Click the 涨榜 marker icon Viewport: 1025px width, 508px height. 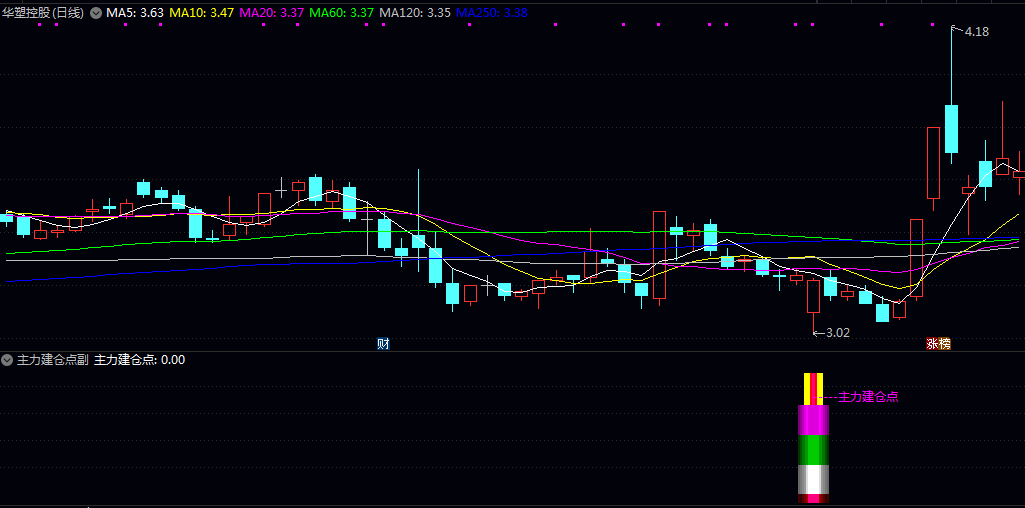point(937,343)
